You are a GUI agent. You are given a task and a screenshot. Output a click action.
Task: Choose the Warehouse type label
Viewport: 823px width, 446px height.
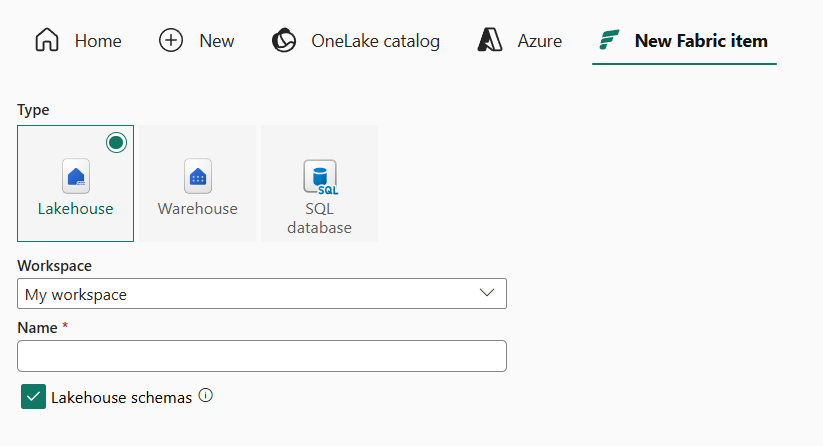(197, 209)
